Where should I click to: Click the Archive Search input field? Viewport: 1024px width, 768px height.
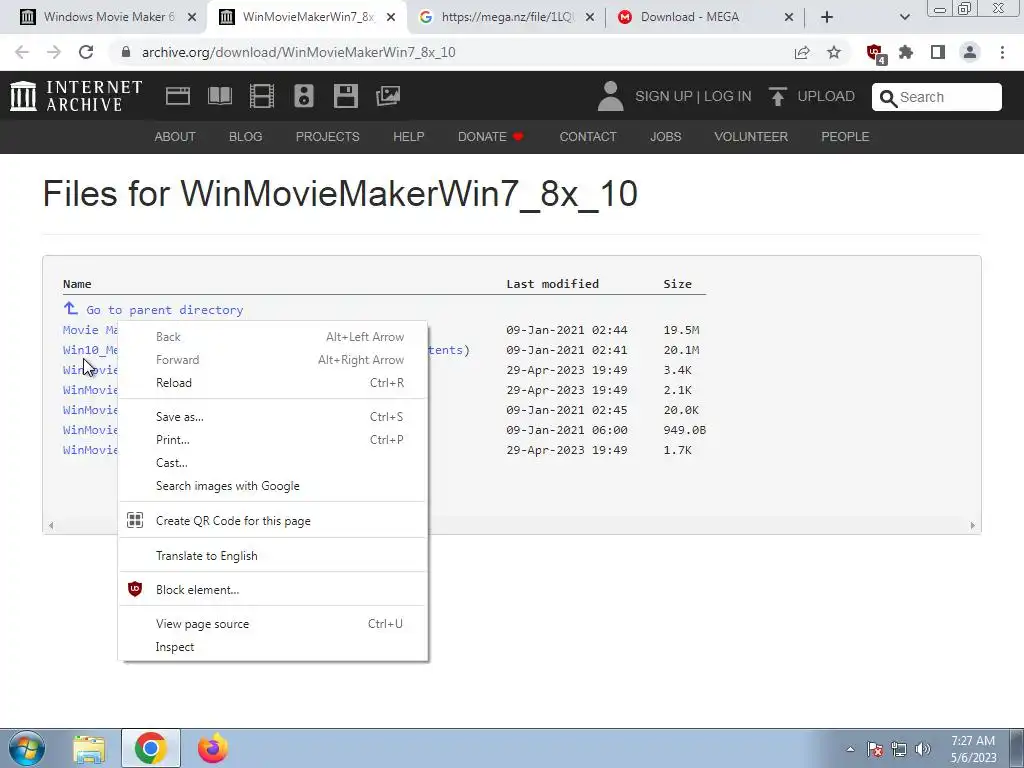click(936, 97)
